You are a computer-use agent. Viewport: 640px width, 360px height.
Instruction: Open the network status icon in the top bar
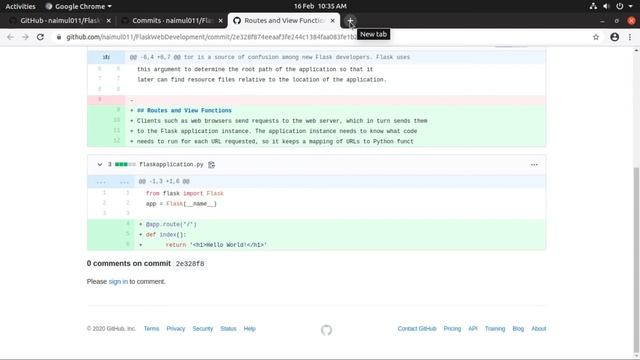593,6
